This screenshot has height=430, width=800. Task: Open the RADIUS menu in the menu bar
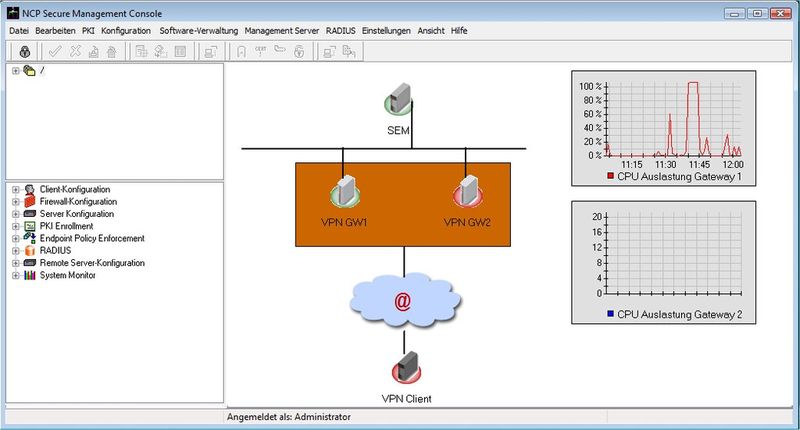point(340,31)
